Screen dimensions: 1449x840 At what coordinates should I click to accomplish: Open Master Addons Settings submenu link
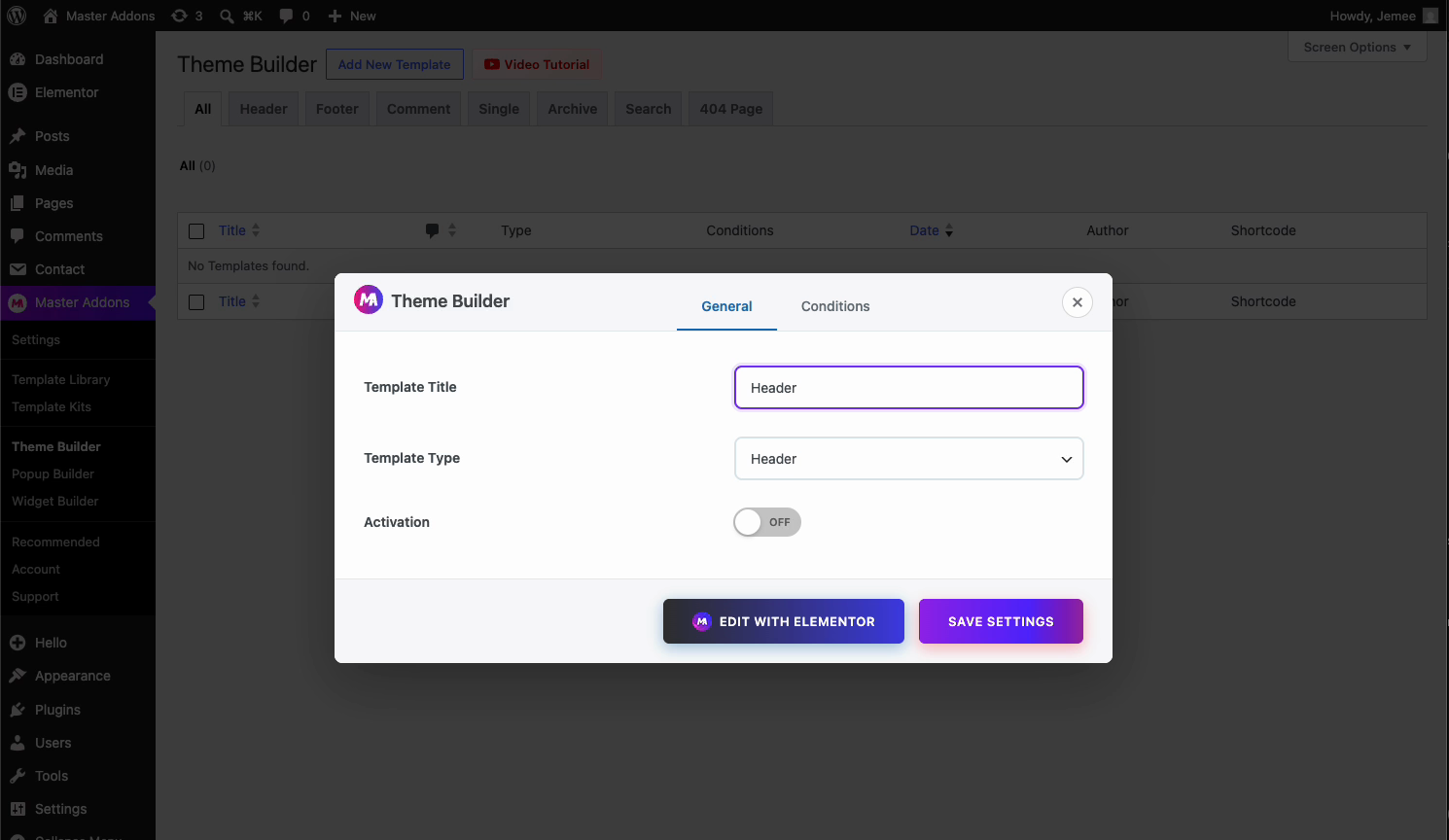[36, 339]
